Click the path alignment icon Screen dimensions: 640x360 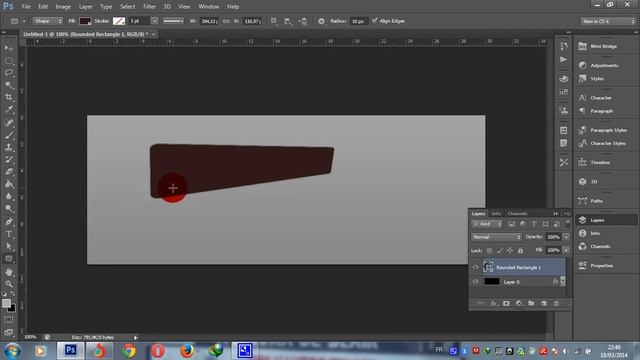tap(288, 21)
